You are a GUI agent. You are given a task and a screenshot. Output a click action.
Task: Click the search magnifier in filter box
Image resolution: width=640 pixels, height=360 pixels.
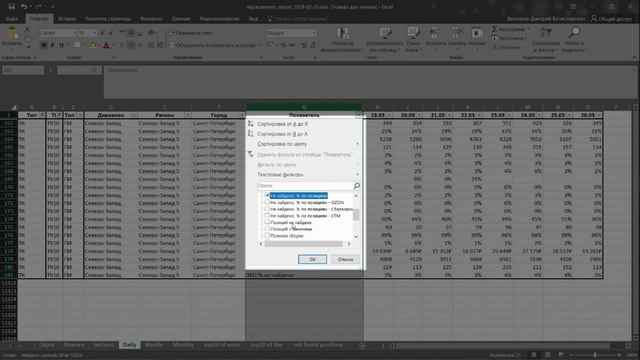tap(356, 186)
